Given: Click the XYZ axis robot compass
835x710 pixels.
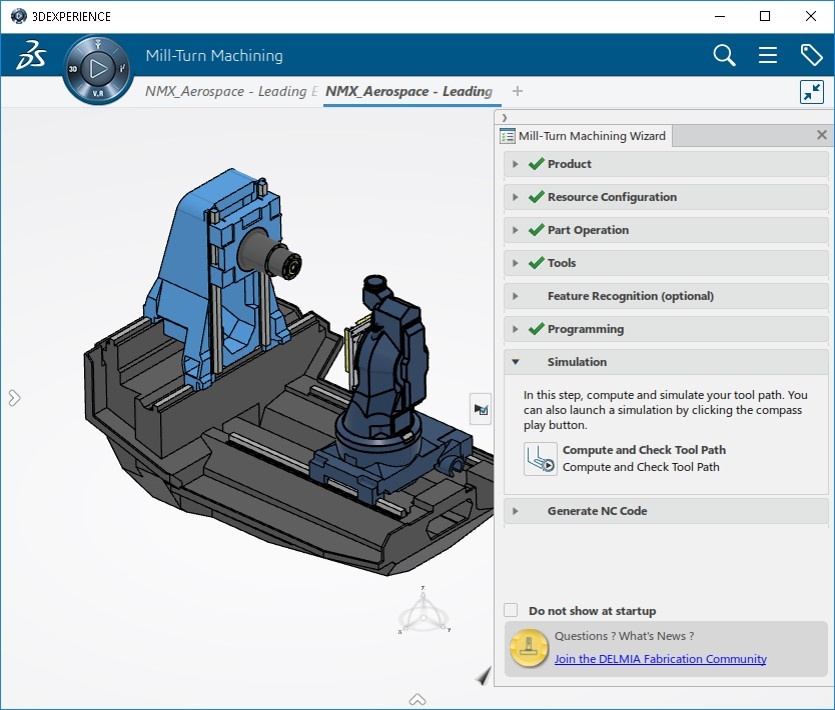Looking at the screenshot, I should click(x=424, y=610).
